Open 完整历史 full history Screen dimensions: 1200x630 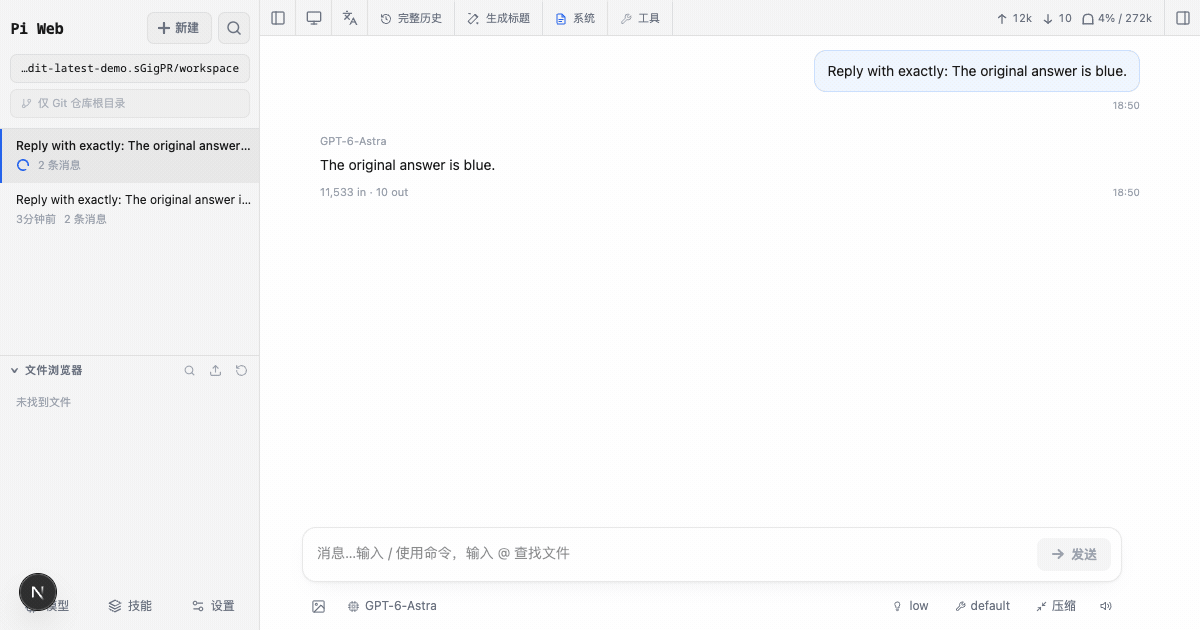coord(411,18)
